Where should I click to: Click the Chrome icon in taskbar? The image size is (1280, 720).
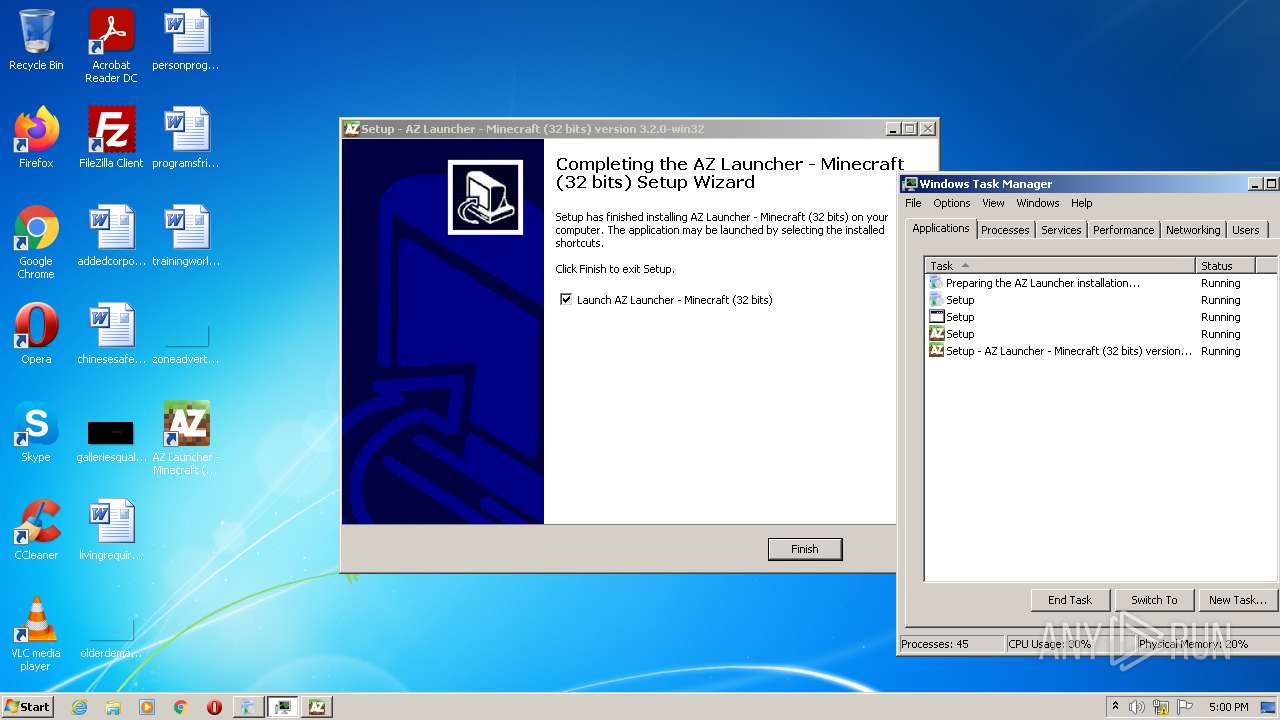click(181, 707)
